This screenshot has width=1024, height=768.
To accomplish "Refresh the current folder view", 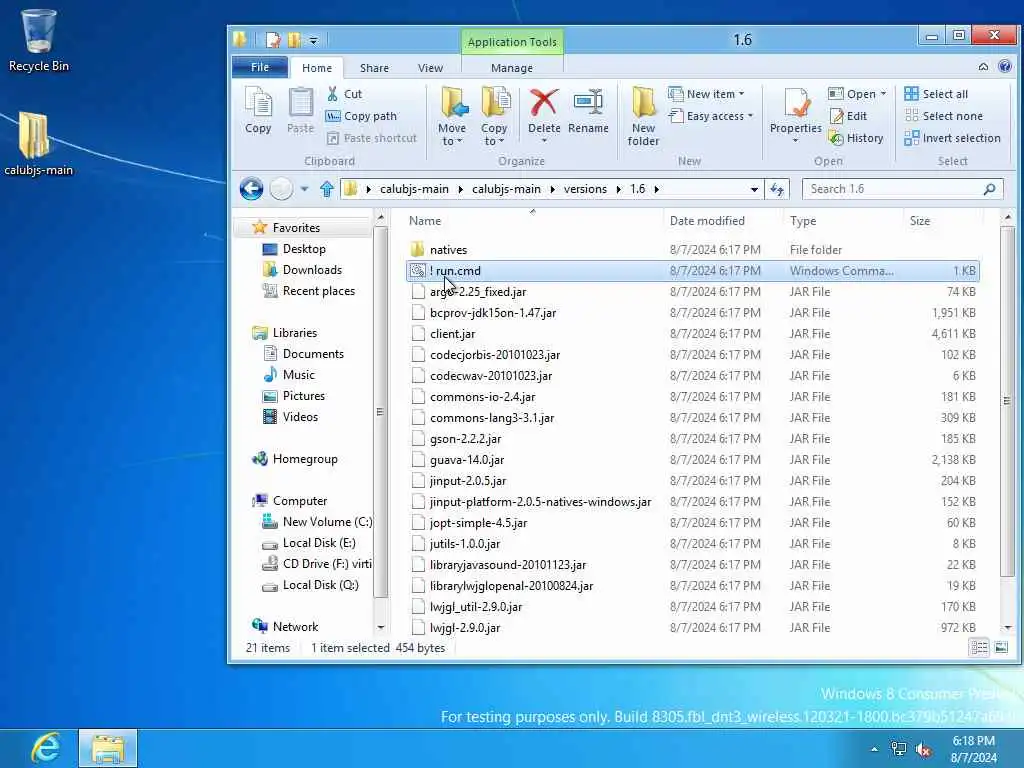I will (776, 189).
